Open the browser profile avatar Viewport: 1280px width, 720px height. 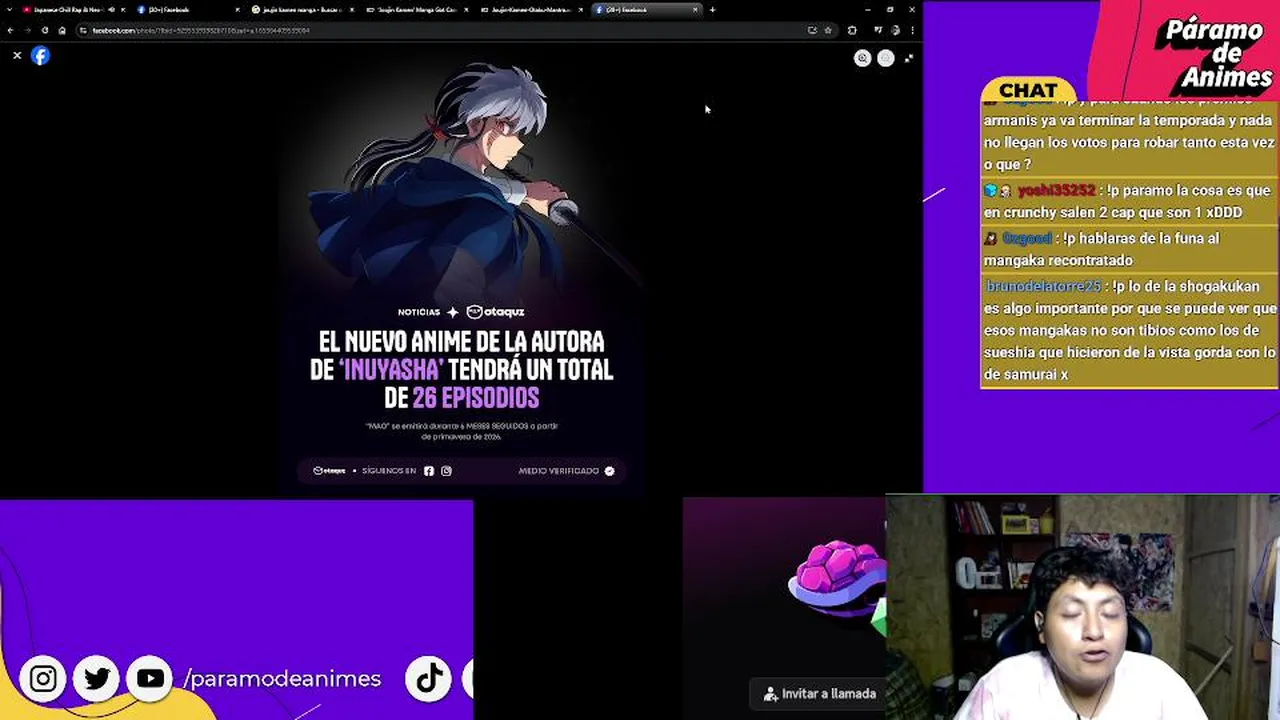point(896,30)
